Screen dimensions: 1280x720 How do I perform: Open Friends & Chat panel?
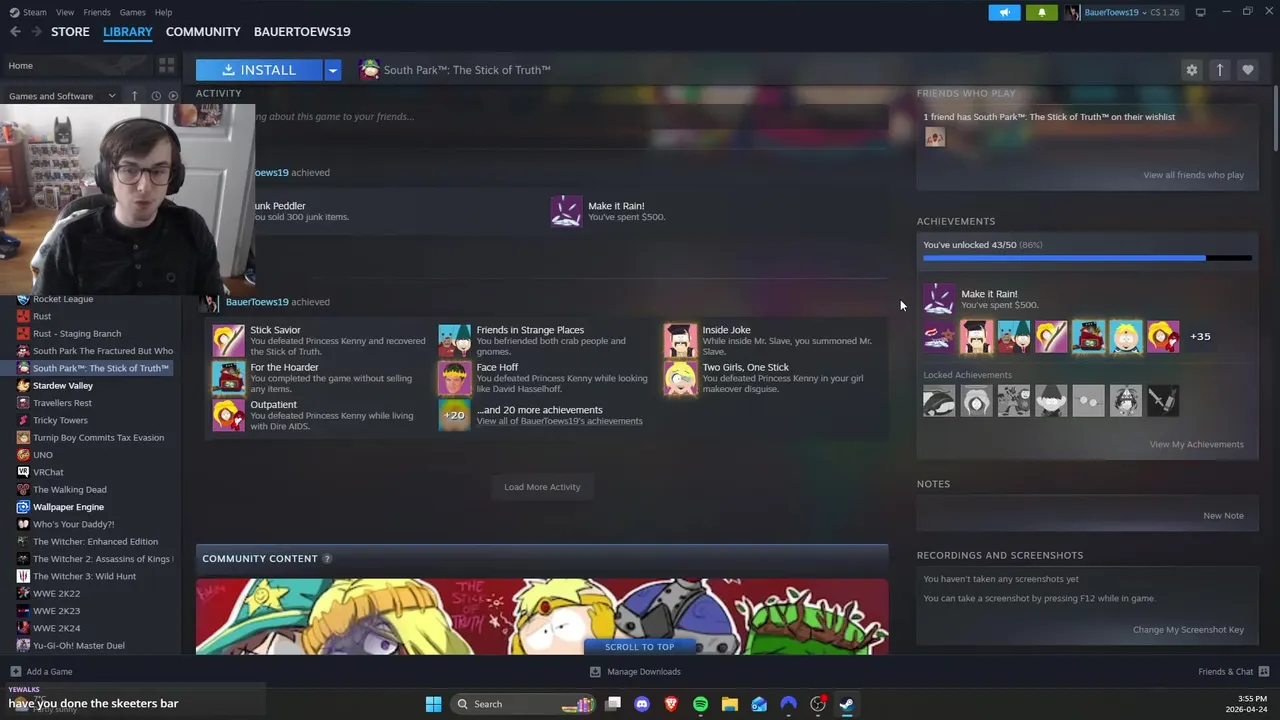[1233, 672]
